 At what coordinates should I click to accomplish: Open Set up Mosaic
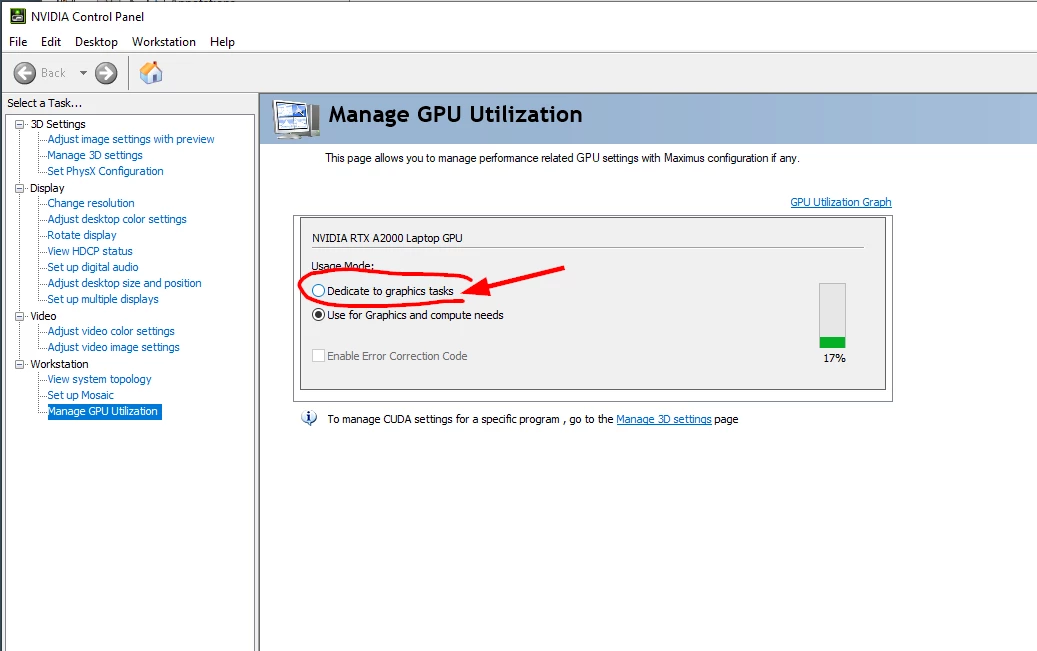coord(81,395)
